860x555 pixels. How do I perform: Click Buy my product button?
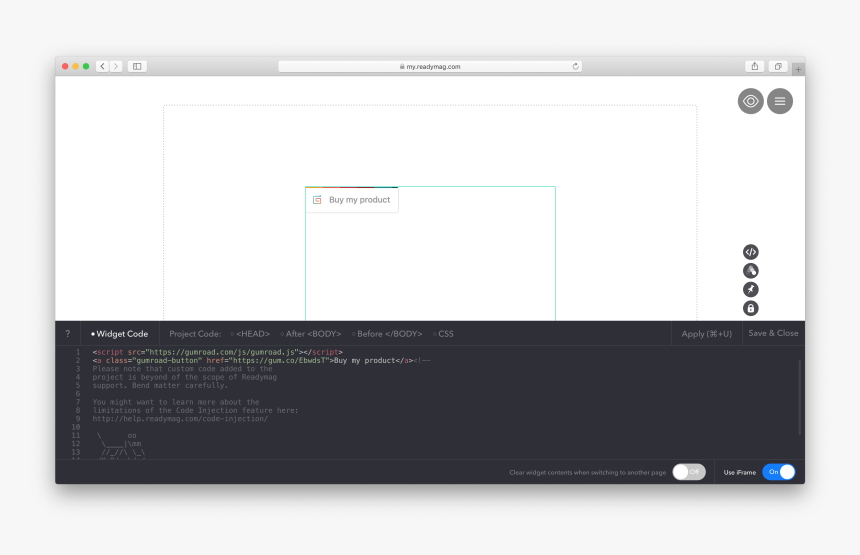[352, 200]
